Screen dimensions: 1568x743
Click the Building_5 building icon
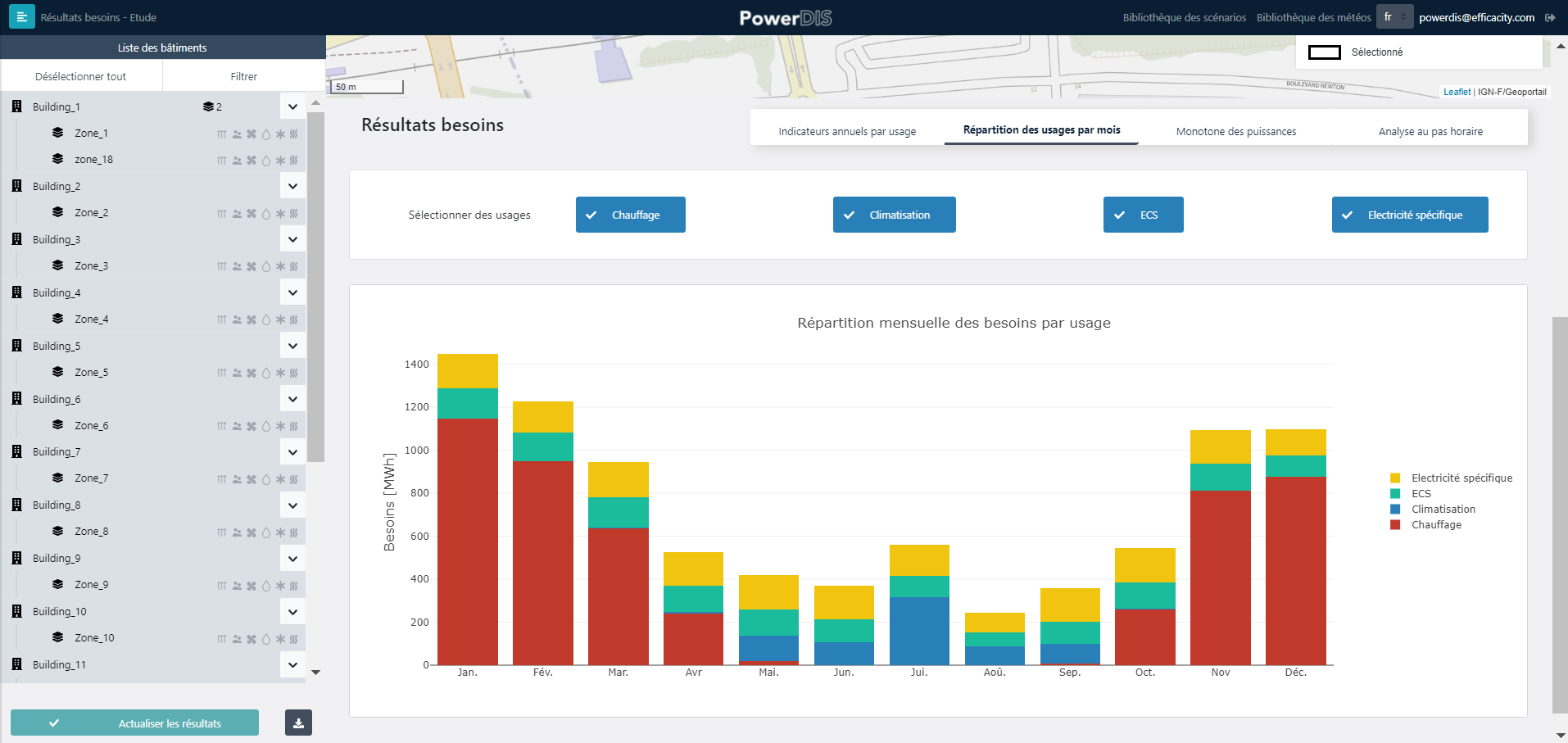tap(16, 346)
